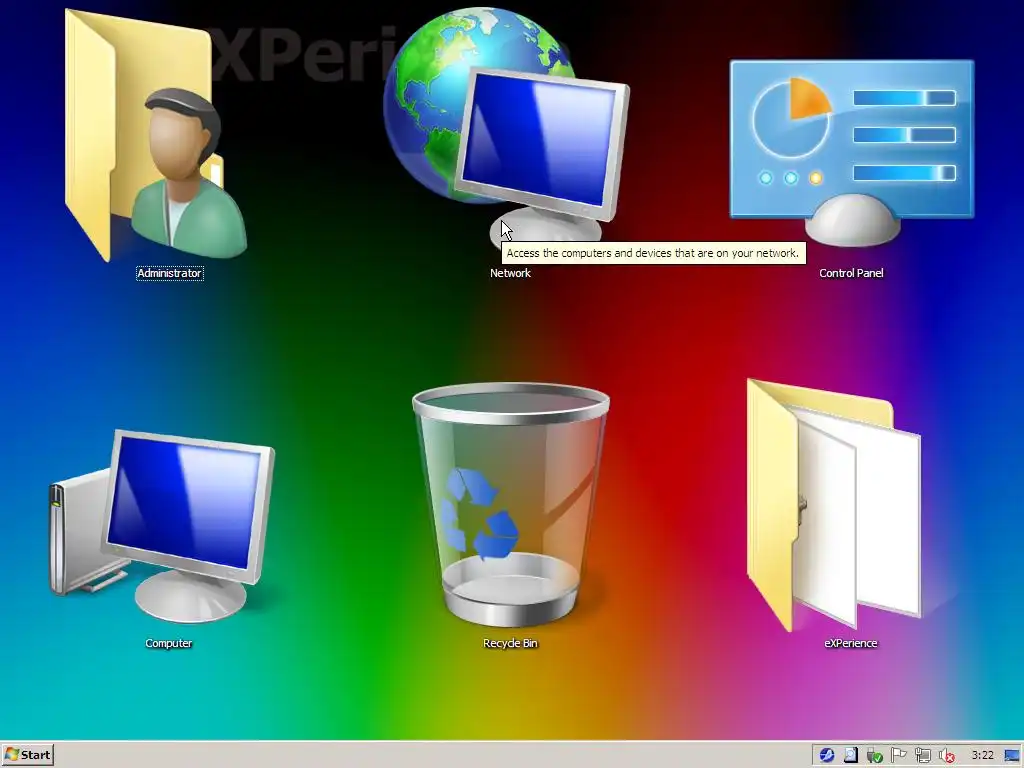Open the Action Center flag tray icon
1024x768 pixels.
(x=899, y=756)
